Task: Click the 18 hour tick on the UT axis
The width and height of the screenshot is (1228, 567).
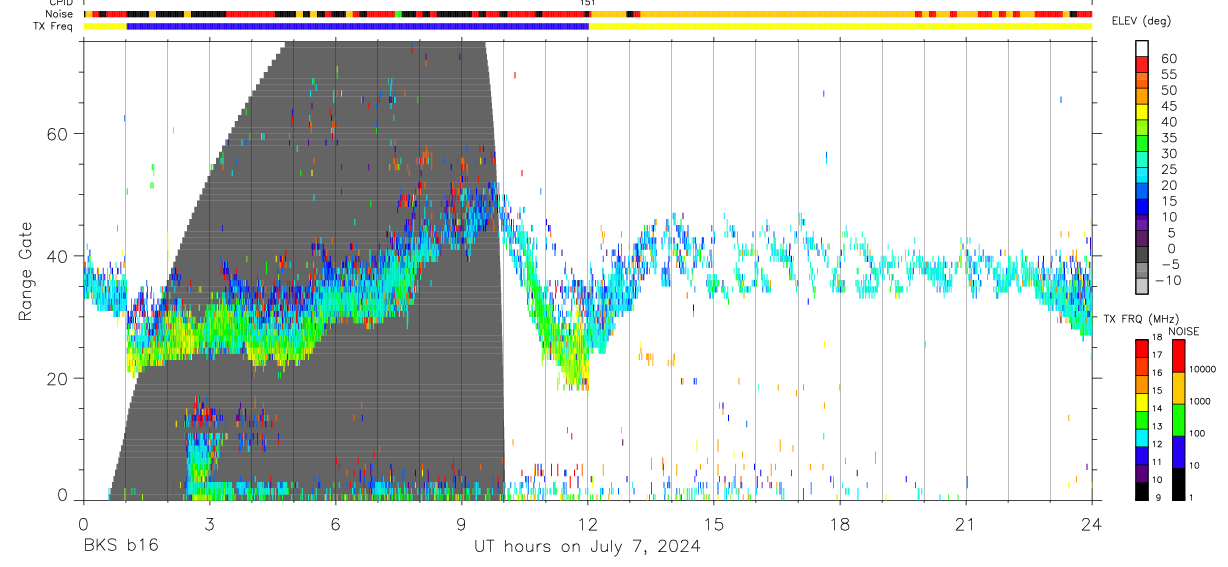Action: pos(840,524)
